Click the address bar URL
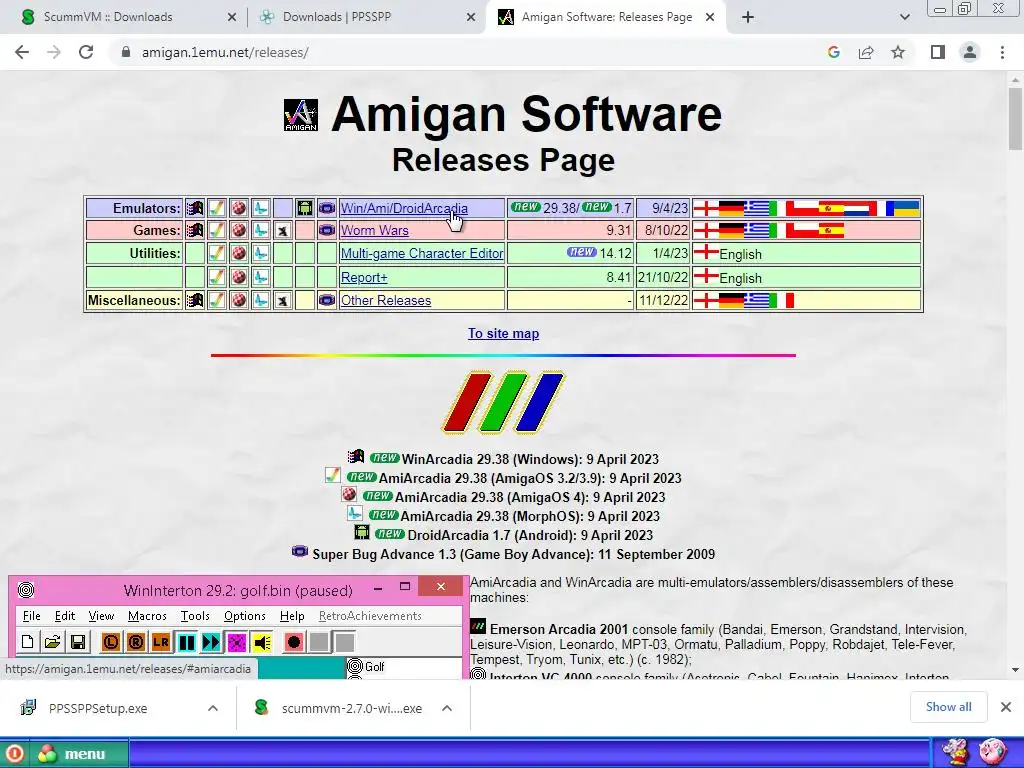The width and height of the screenshot is (1024, 768). pyautogui.click(x=225, y=52)
